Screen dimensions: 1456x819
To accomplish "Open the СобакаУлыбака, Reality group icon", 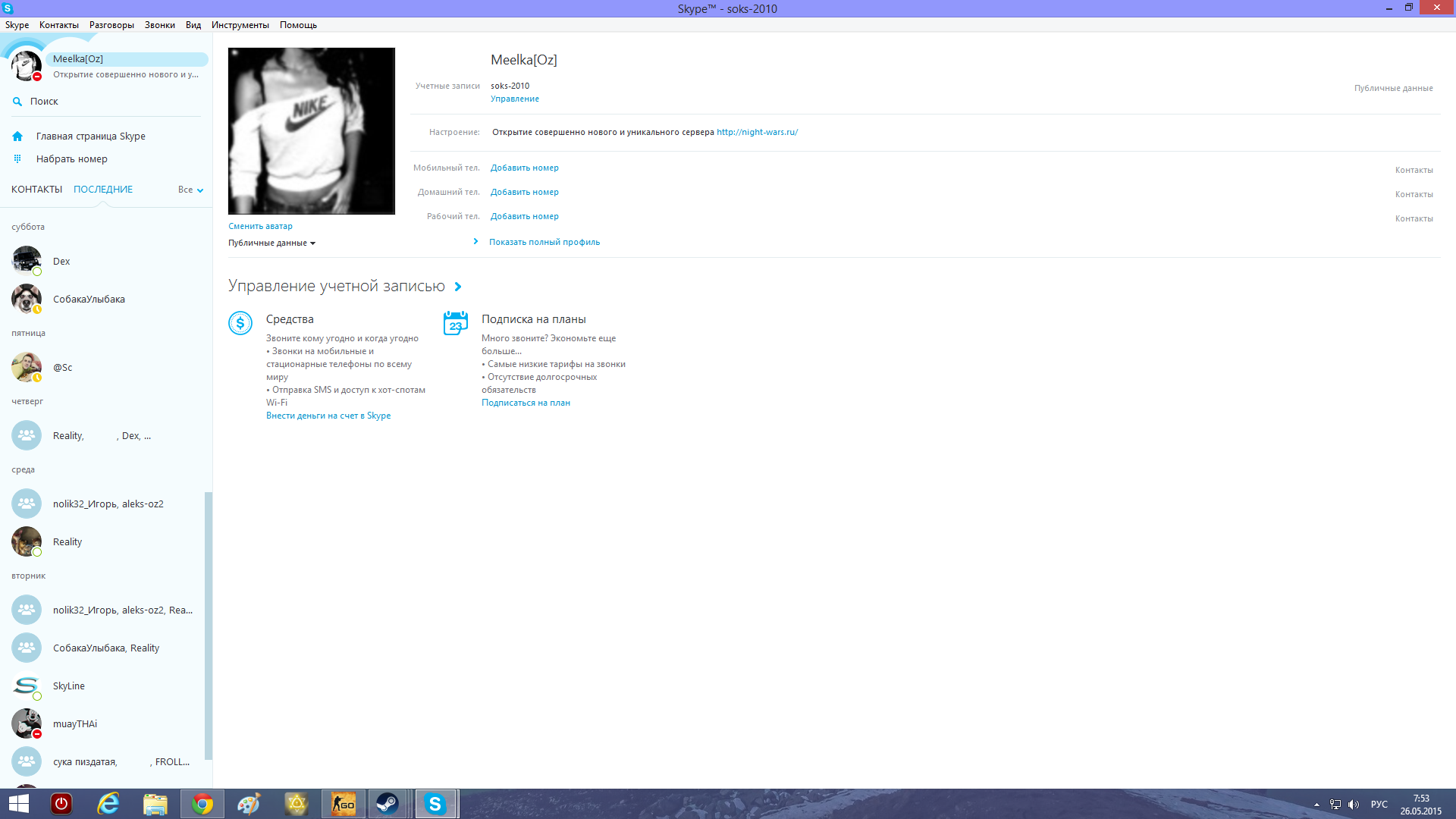I will pyautogui.click(x=27, y=648).
